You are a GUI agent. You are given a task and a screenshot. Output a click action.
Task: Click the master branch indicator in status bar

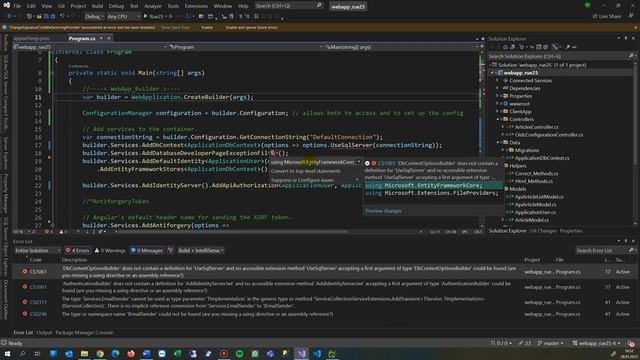(x=551, y=343)
